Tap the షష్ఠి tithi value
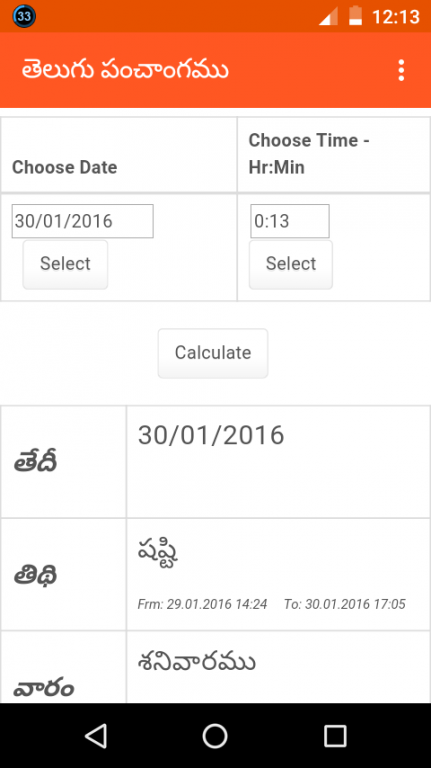This screenshot has width=431, height=768. 158,553
